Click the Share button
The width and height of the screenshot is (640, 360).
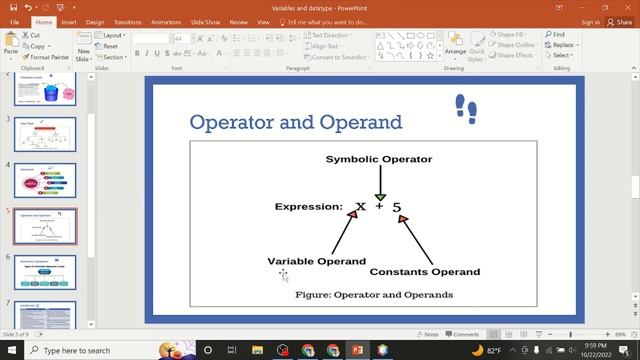coord(620,22)
